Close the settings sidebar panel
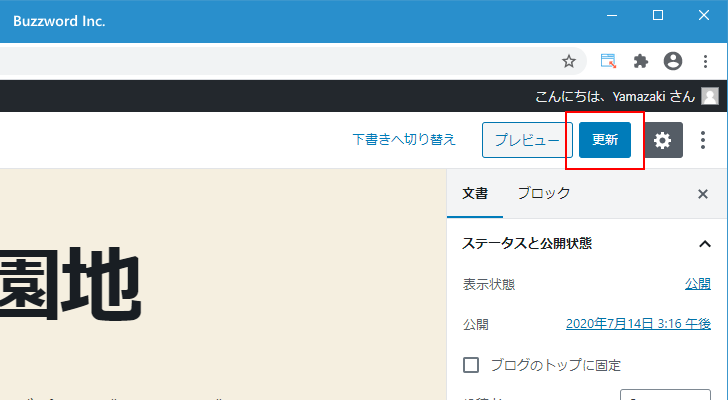 click(703, 194)
